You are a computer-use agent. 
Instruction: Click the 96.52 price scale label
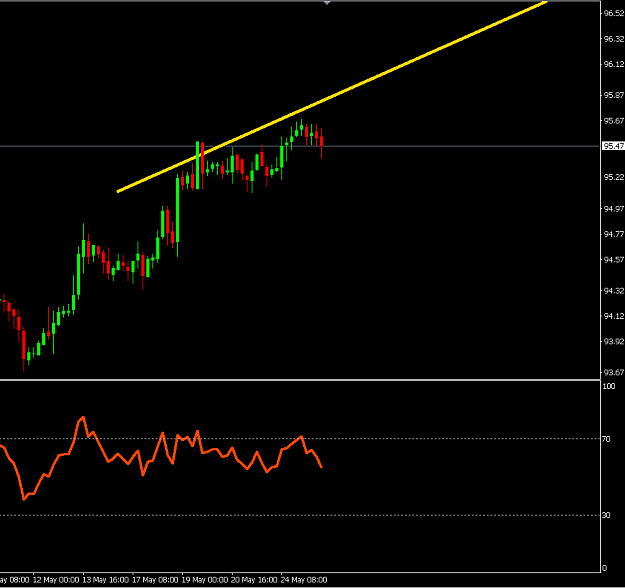point(614,13)
